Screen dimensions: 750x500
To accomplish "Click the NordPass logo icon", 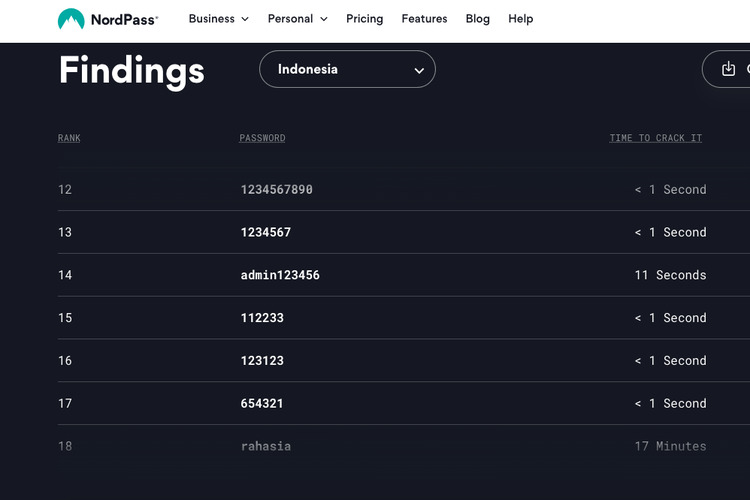I will 71,19.
